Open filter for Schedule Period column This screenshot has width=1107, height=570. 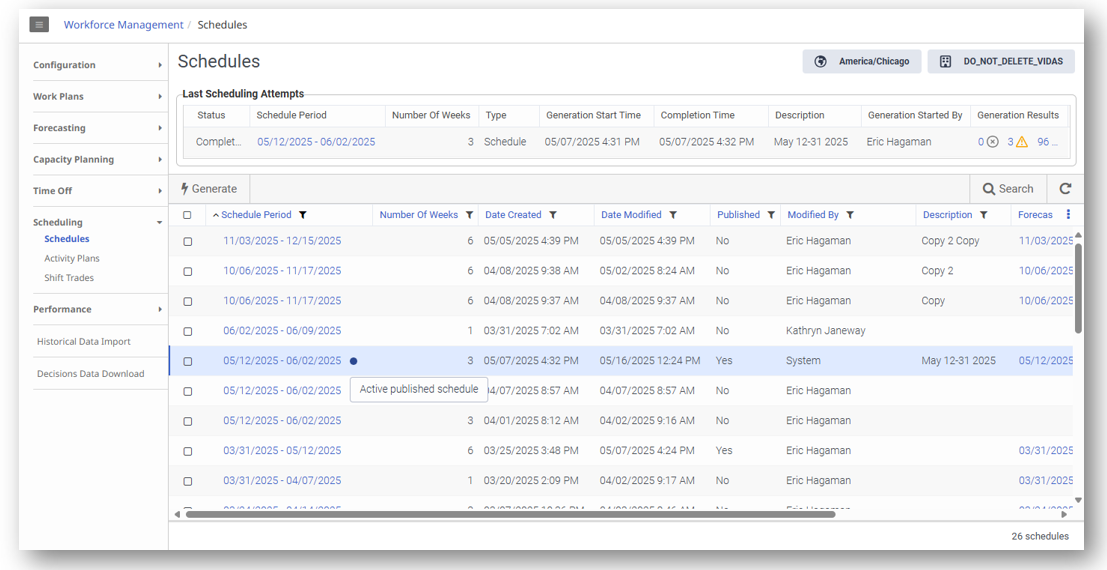coord(303,215)
